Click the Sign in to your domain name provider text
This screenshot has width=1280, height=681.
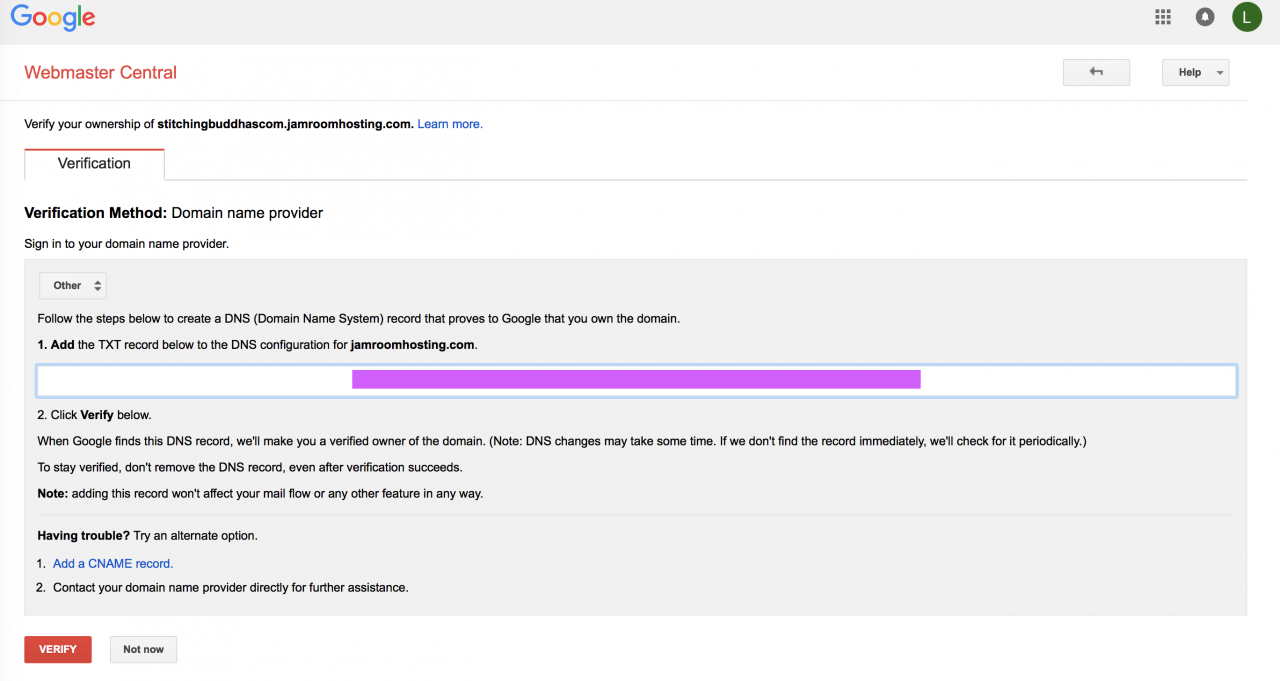pyautogui.click(x=126, y=244)
